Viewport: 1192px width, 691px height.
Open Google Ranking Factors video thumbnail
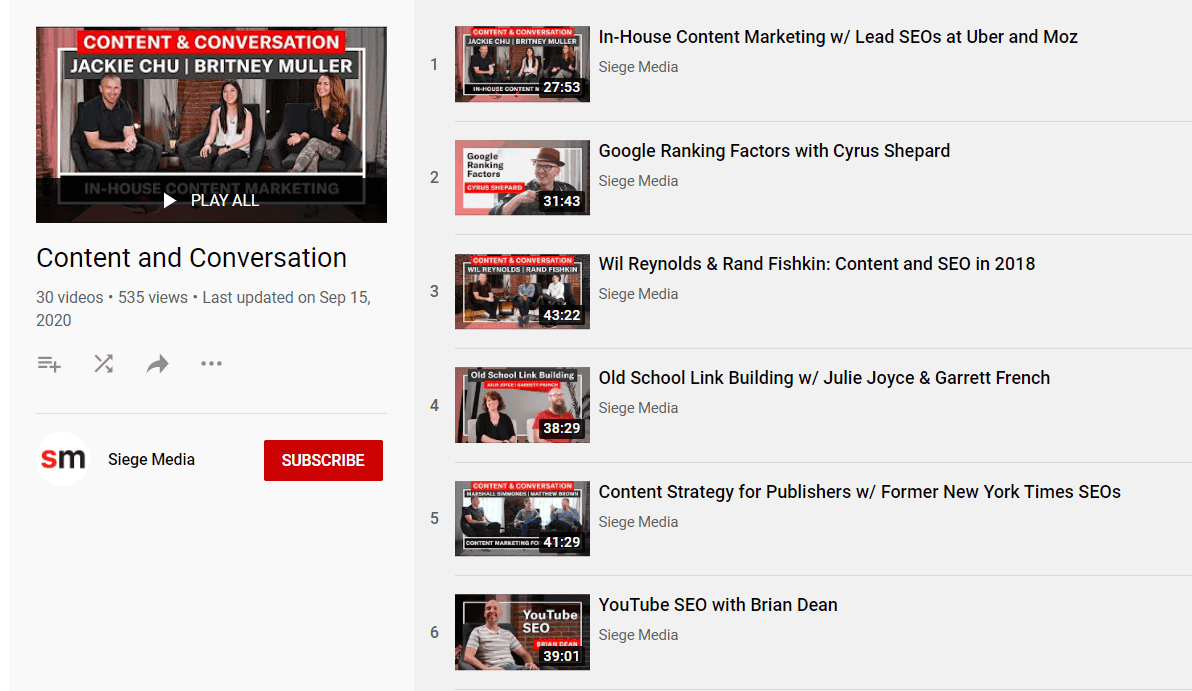tap(522, 178)
